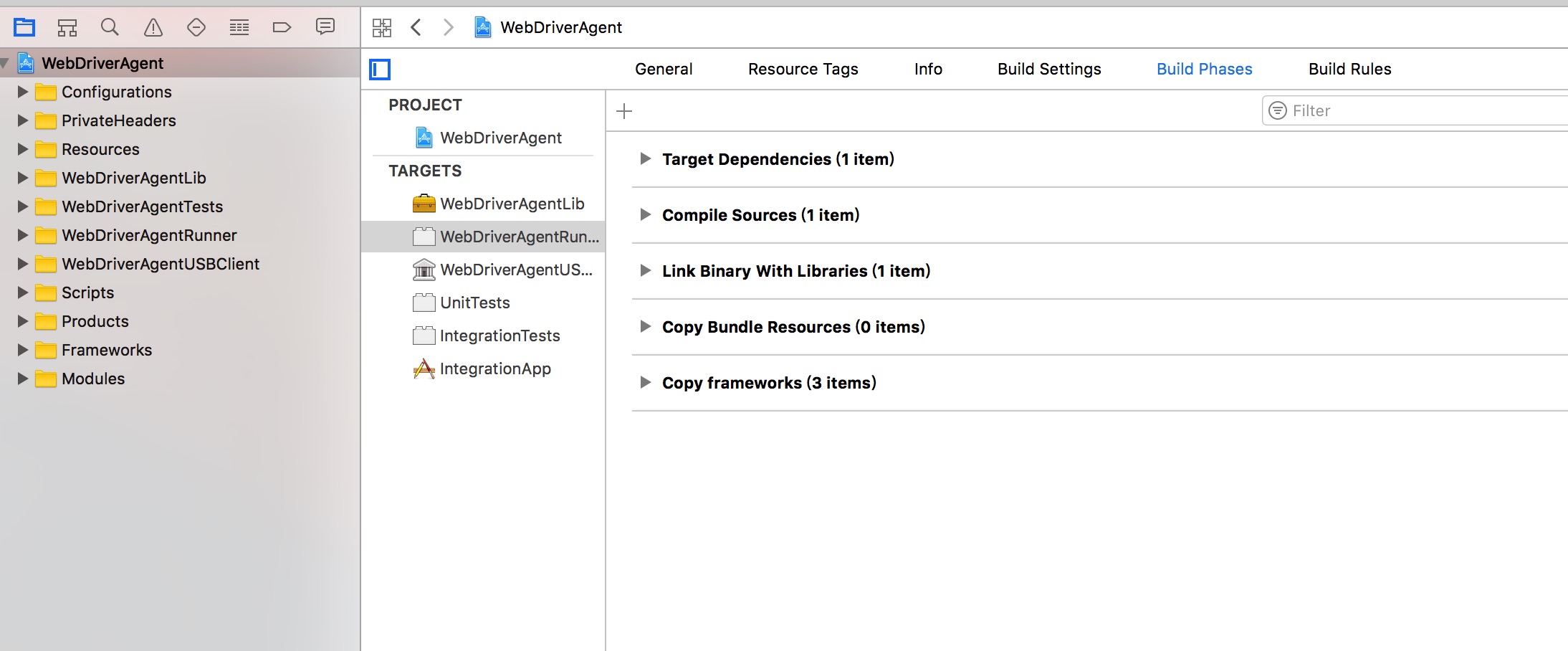Click the WebDriverAgentLib toolbox target icon
The height and width of the screenshot is (651, 1568).
(424, 204)
